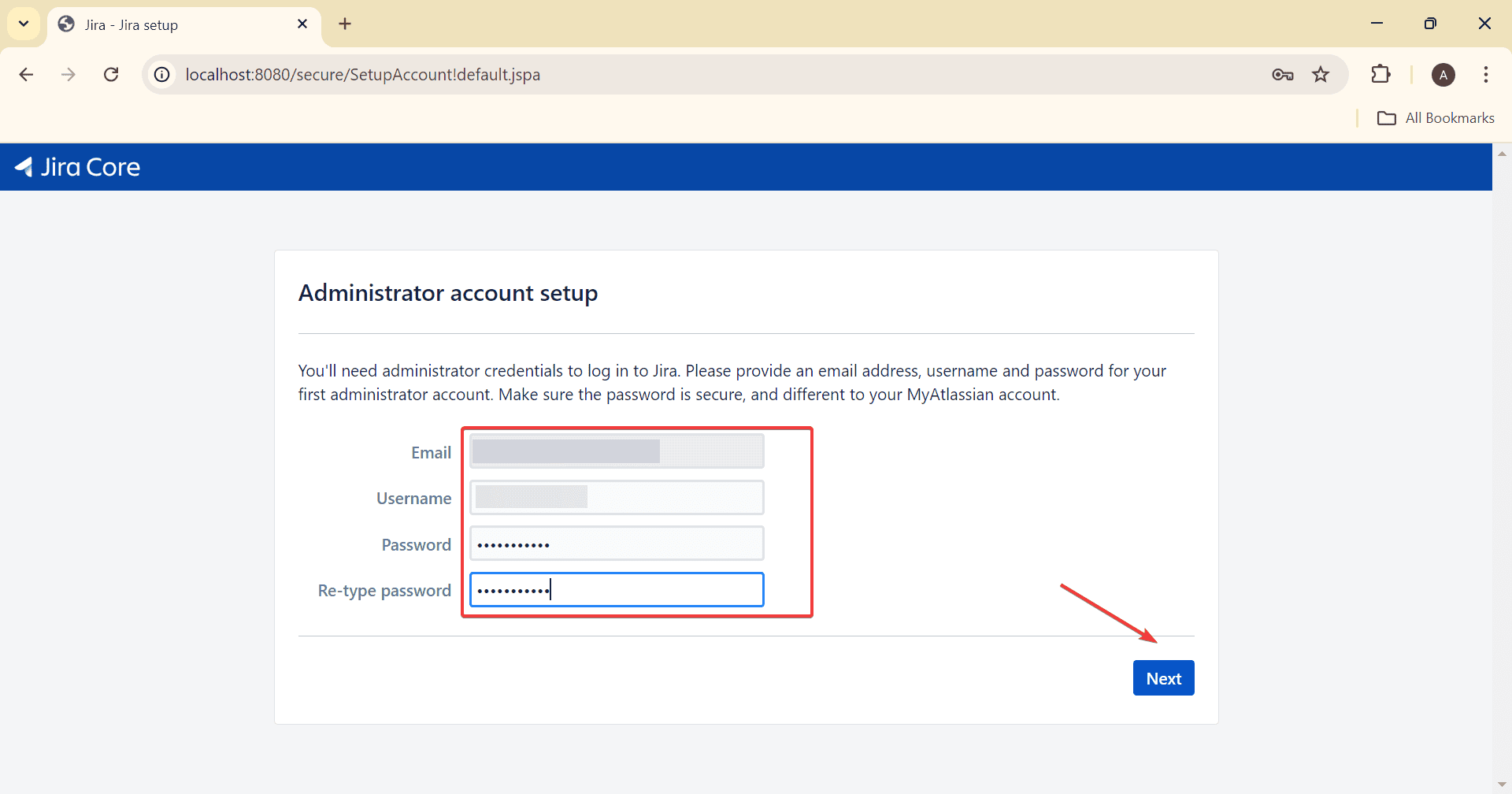Click the Username label

(413, 498)
